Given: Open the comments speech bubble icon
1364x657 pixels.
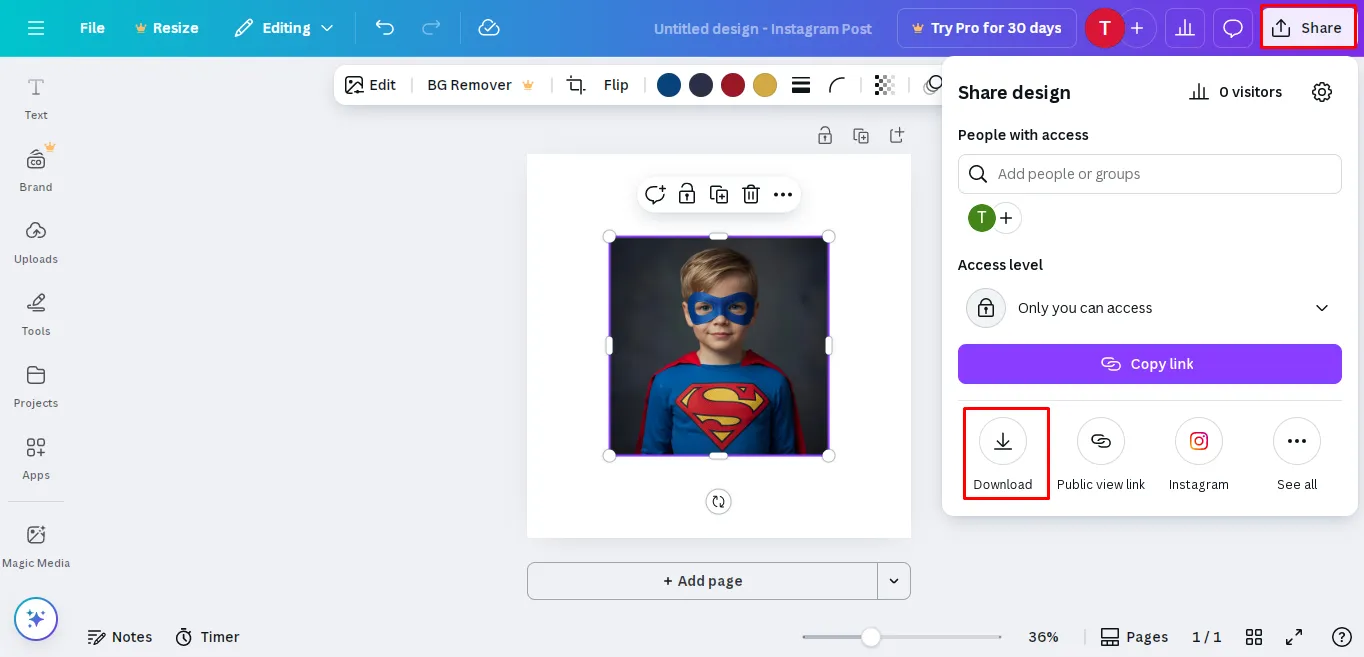Looking at the screenshot, I should pos(1233,28).
